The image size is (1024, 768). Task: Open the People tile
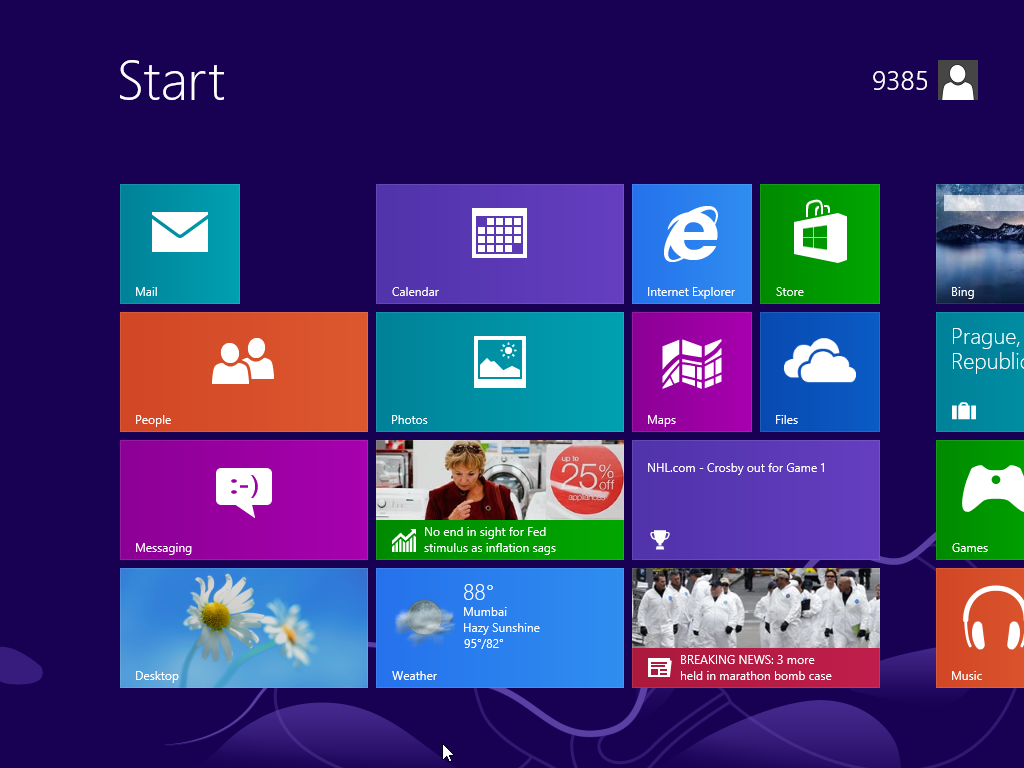(x=244, y=372)
